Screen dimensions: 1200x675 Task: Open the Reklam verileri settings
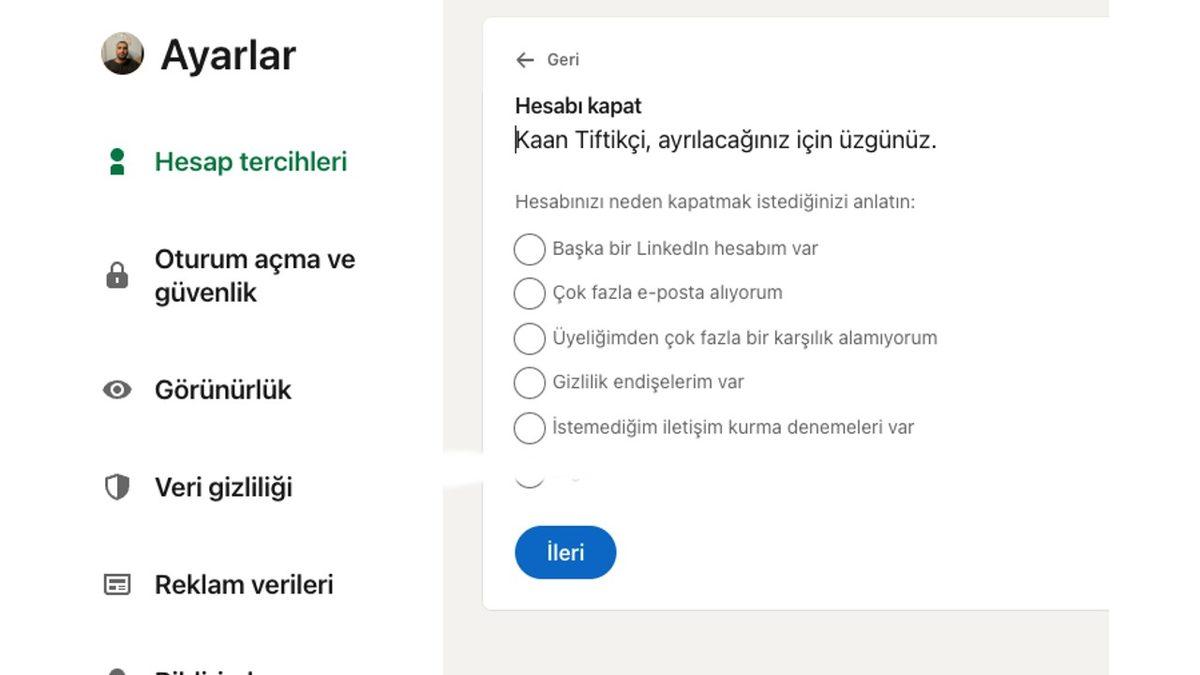(x=243, y=584)
